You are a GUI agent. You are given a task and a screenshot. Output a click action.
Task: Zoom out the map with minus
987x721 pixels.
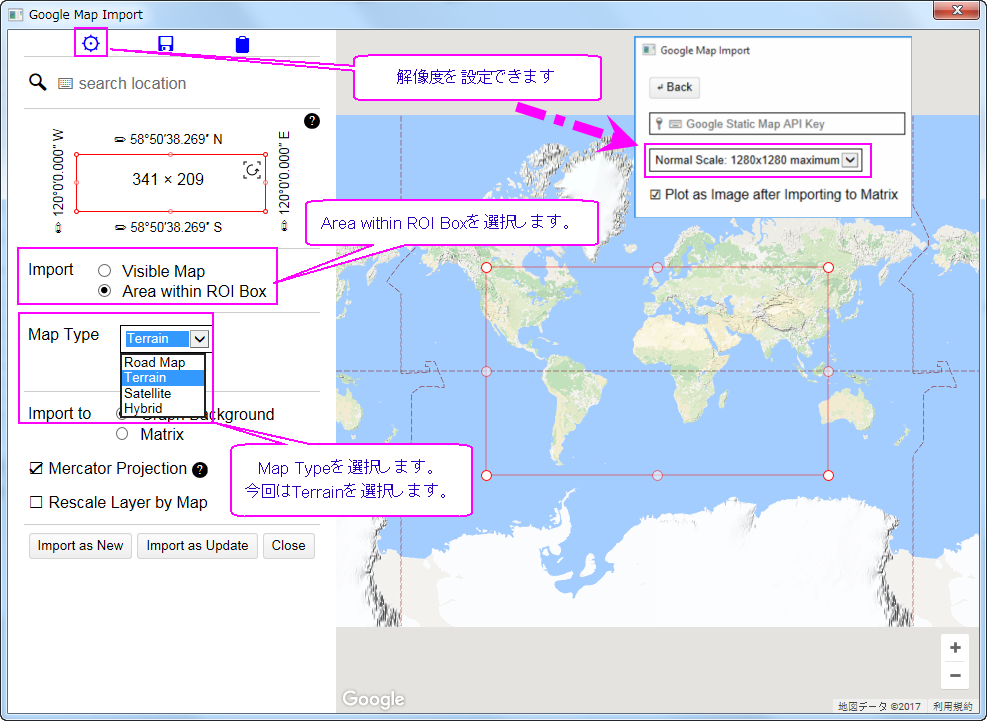[955, 676]
